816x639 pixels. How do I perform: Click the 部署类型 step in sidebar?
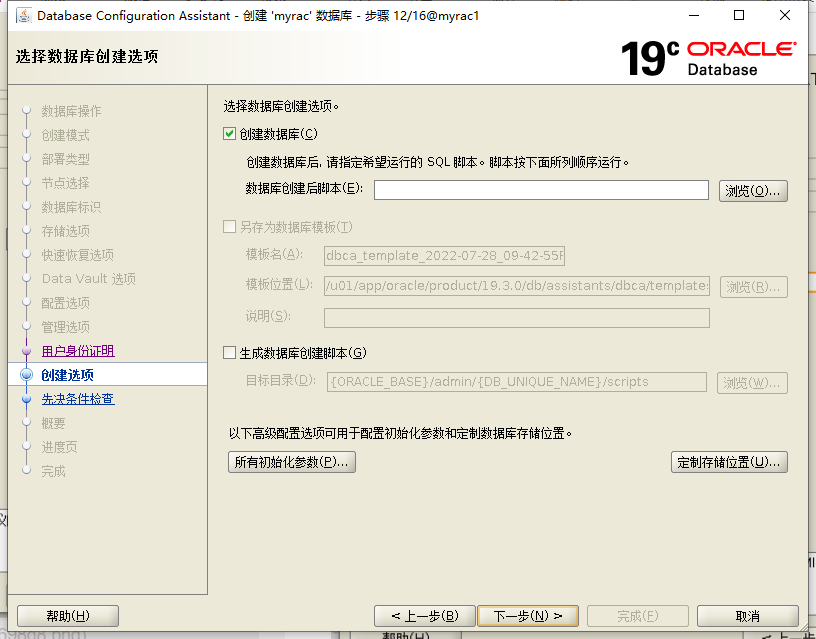tap(66, 159)
